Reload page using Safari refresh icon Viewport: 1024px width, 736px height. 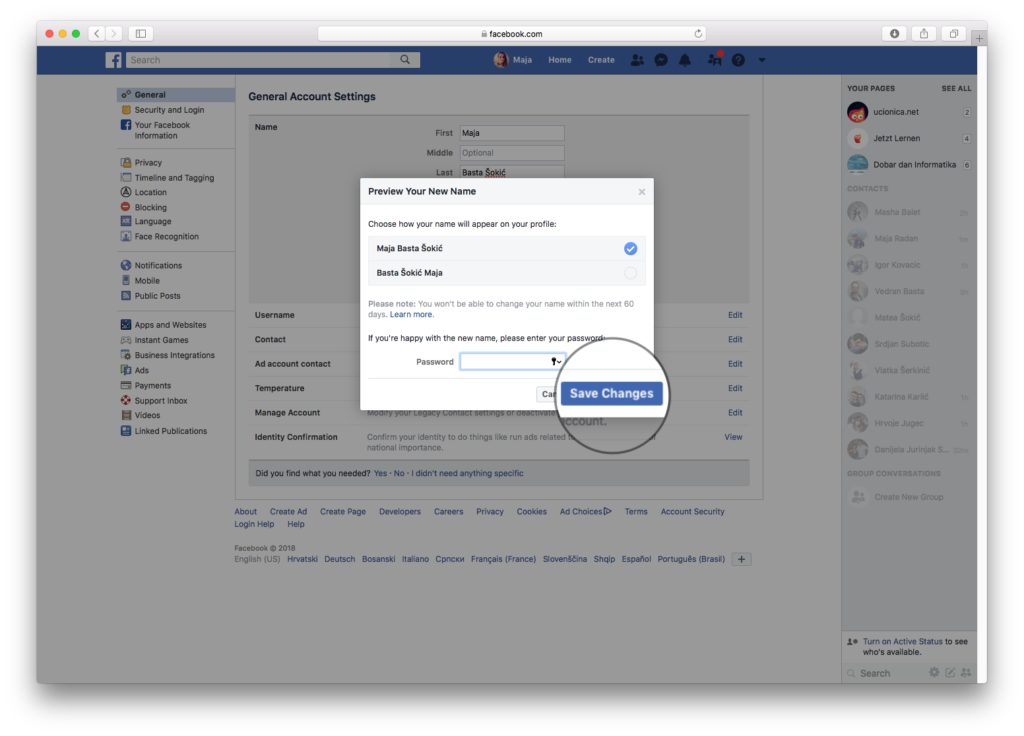[x=698, y=33]
